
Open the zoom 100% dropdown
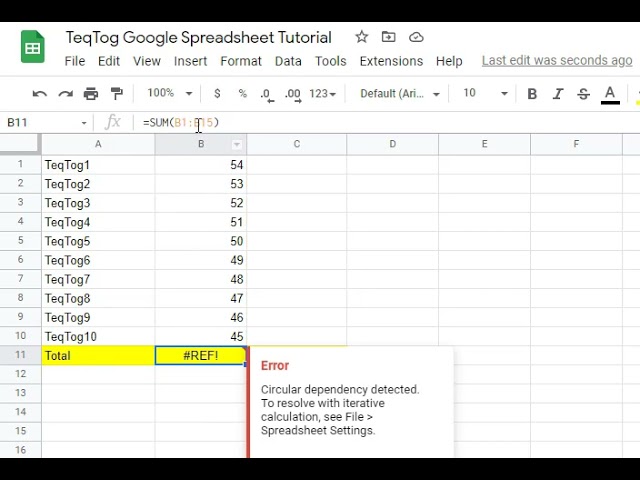[169, 93]
